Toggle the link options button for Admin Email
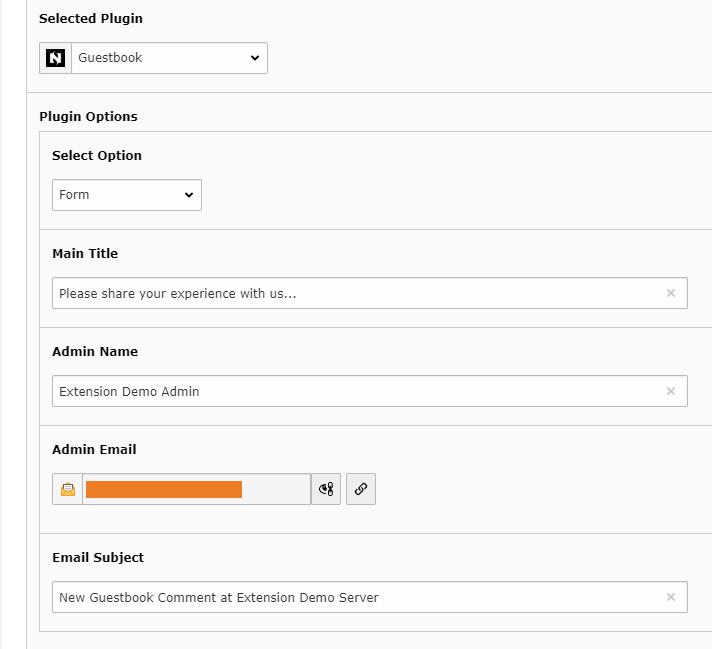The height and width of the screenshot is (649, 712). click(x=326, y=489)
